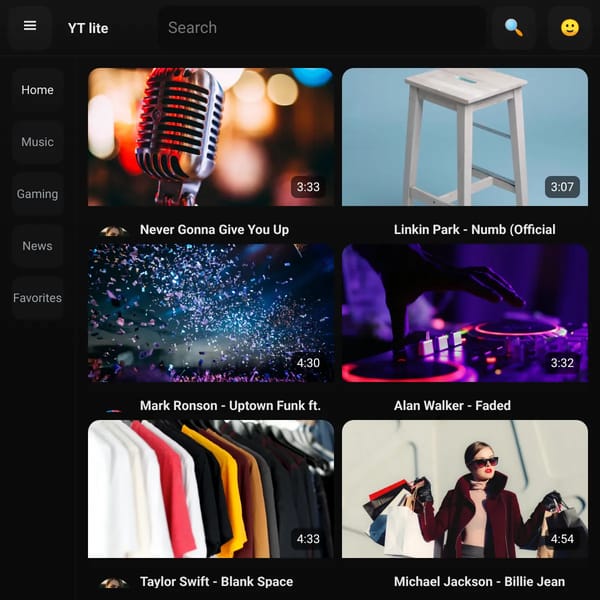The width and height of the screenshot is (600, 600).
Task: Click the YT lite logo text
Action: tap(88, 28)
